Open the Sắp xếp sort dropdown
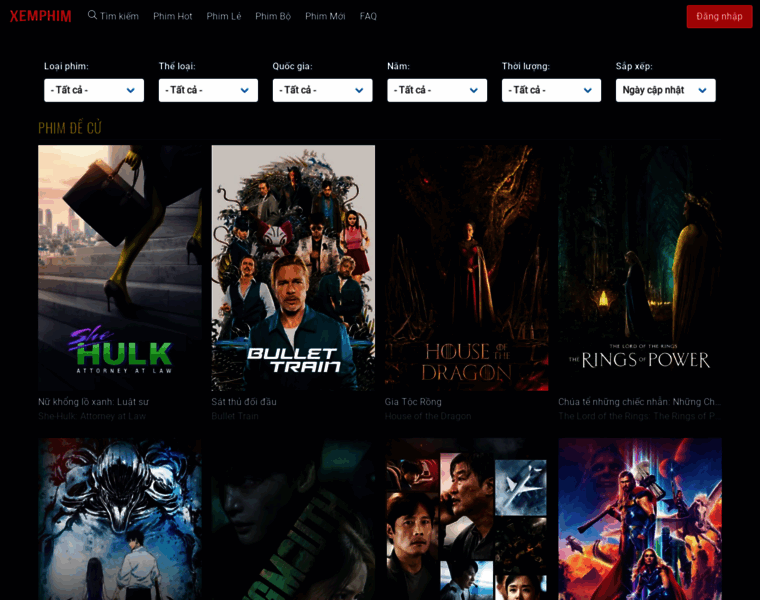 click(x=665, y=90)
